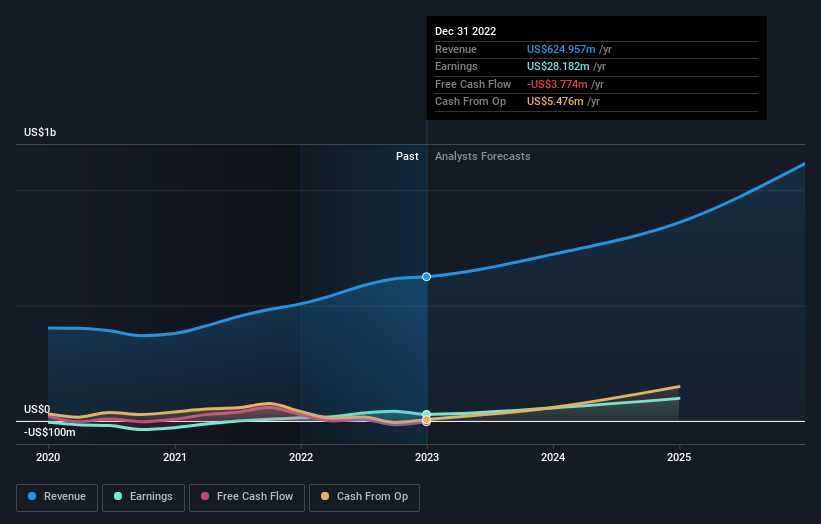Click the Analysts Forecasts label
The image size is (821, 524).
[x=483, y=157]
